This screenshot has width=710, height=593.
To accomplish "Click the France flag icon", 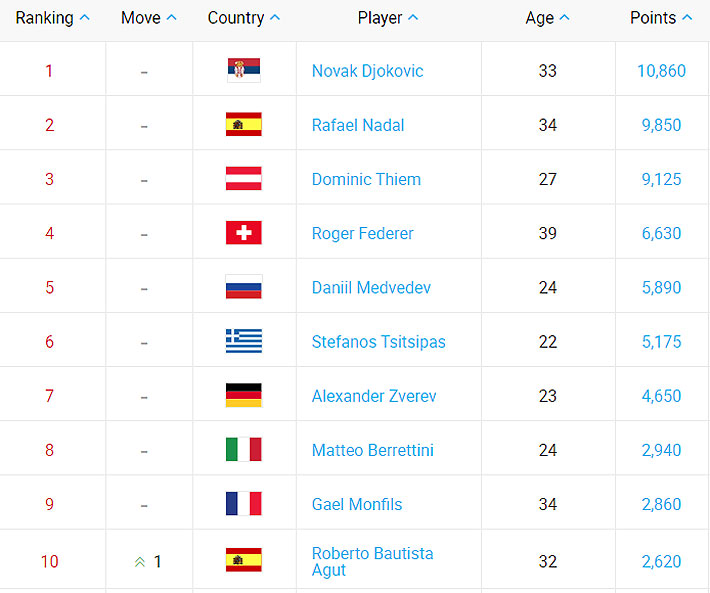I will 244,503.
